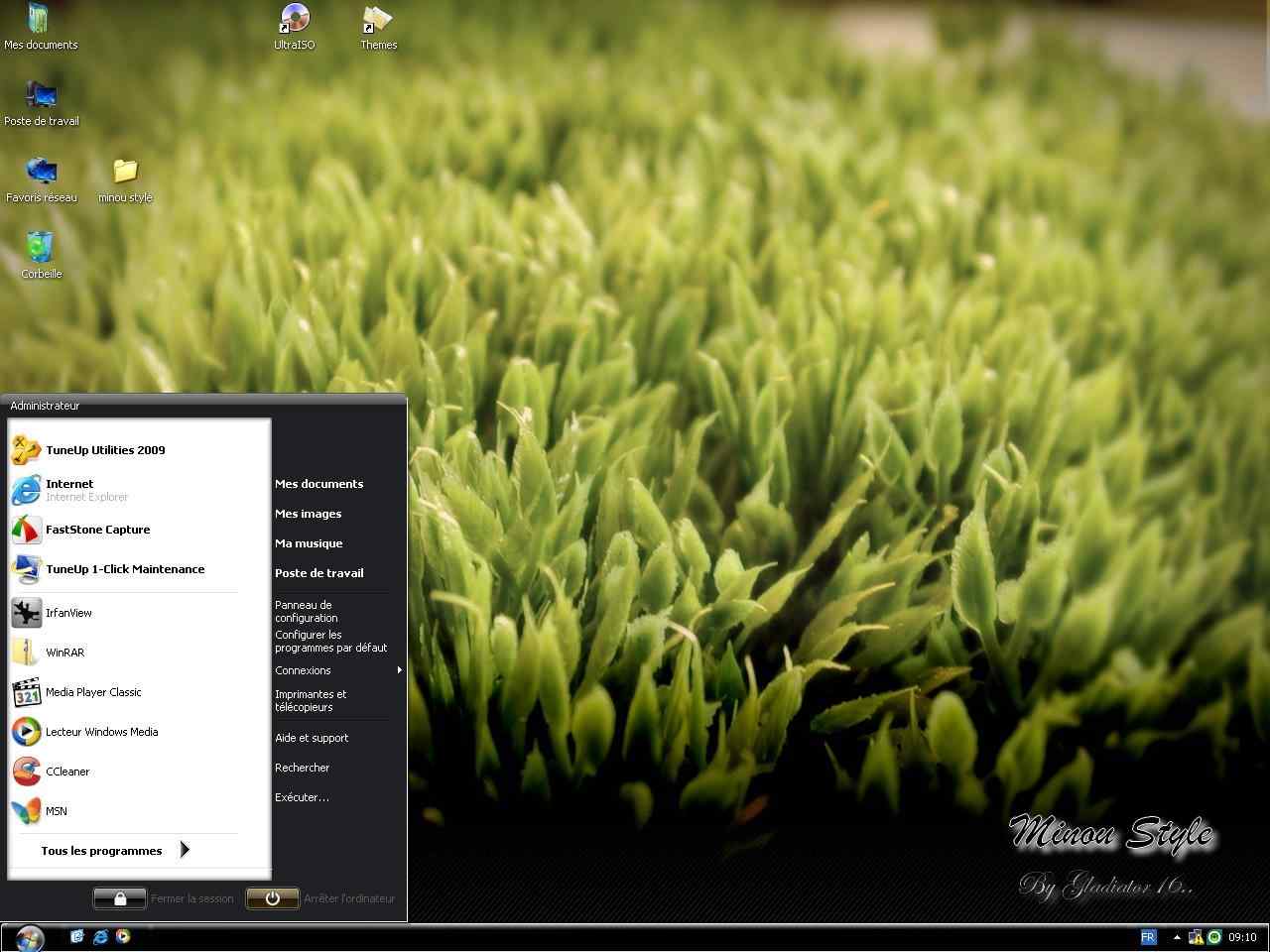Screen dimensions: 1270x952
Task: Click the Fermer la session lock button
Action: click(x=120, y=898)
